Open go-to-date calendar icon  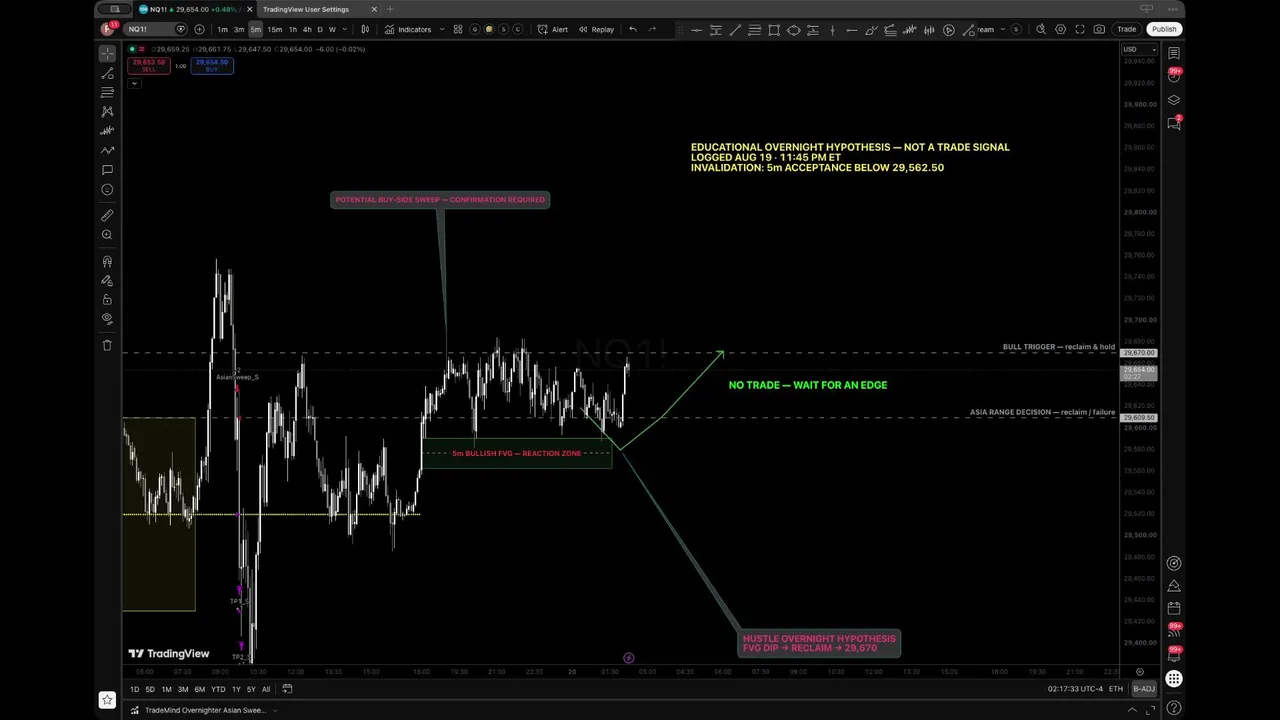click(x=287, y=688)
